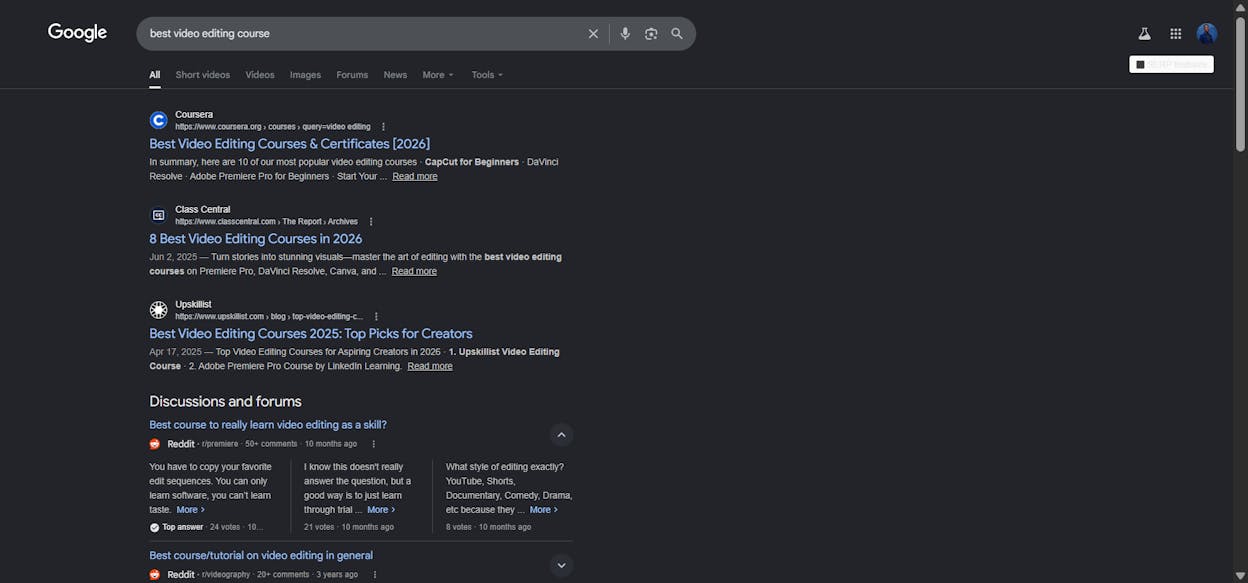
Task: Select the All results tab
Action: (155, 75)
